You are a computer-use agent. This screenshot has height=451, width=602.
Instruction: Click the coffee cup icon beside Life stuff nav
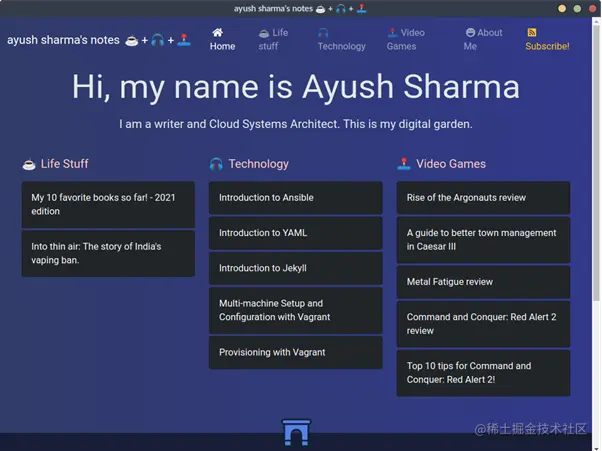coord(264,34)
